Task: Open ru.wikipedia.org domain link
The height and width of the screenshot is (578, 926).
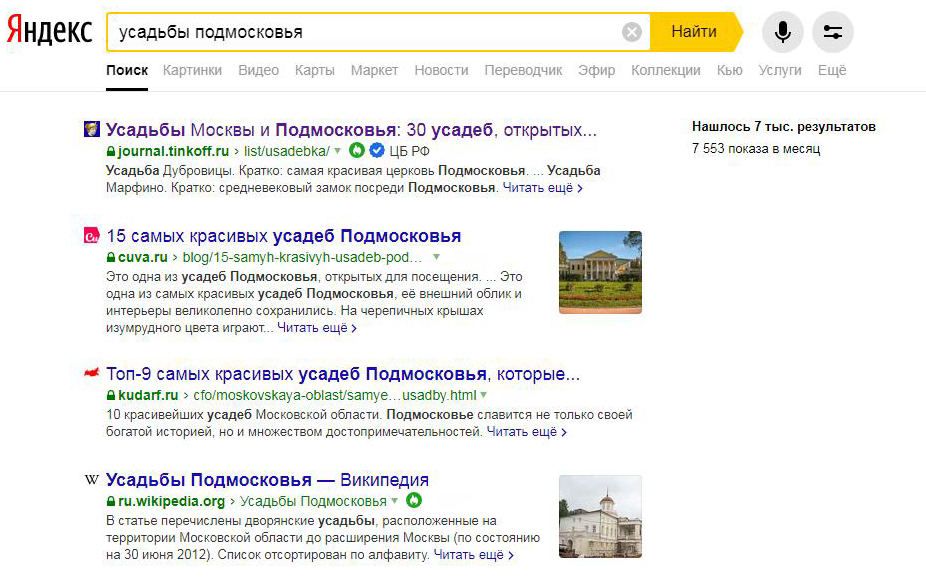Action: pos(172,501)
